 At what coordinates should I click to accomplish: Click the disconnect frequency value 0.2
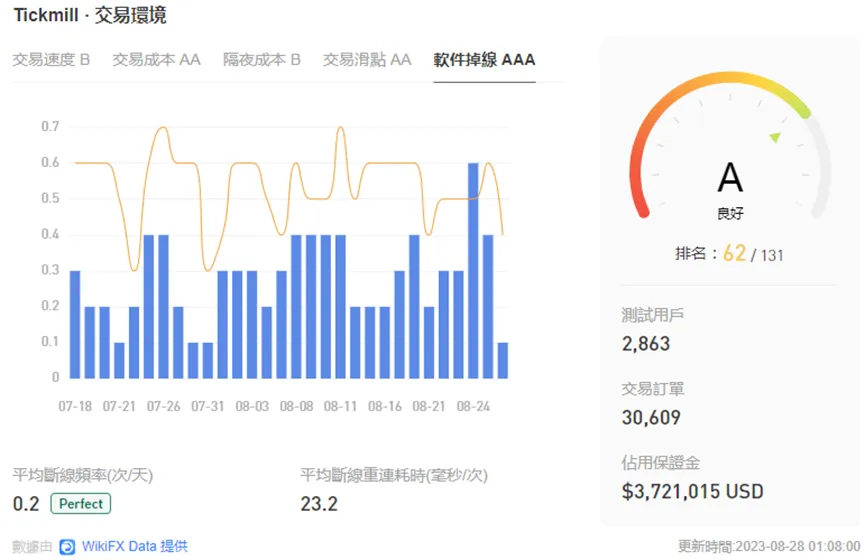(26, 504)
